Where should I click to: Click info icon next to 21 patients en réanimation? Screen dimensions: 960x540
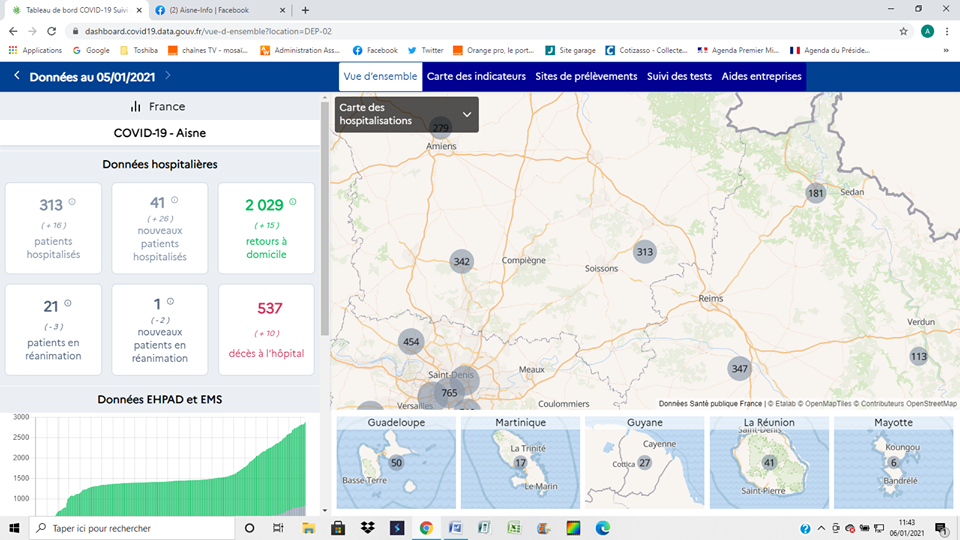tap(68, 303)
